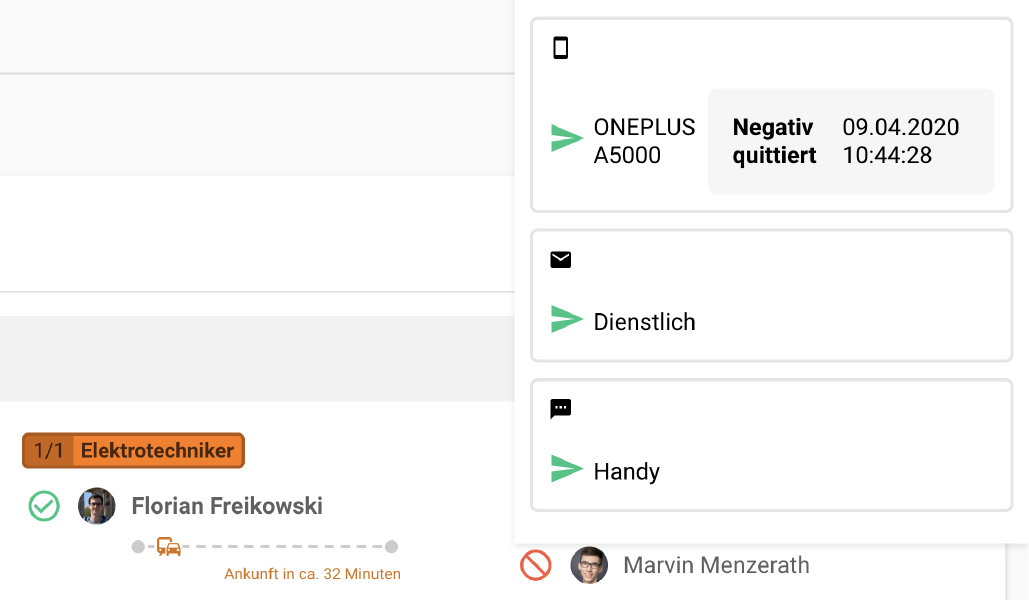
Task: Select the Handy SMS entry
Action: tap(626, 471)
